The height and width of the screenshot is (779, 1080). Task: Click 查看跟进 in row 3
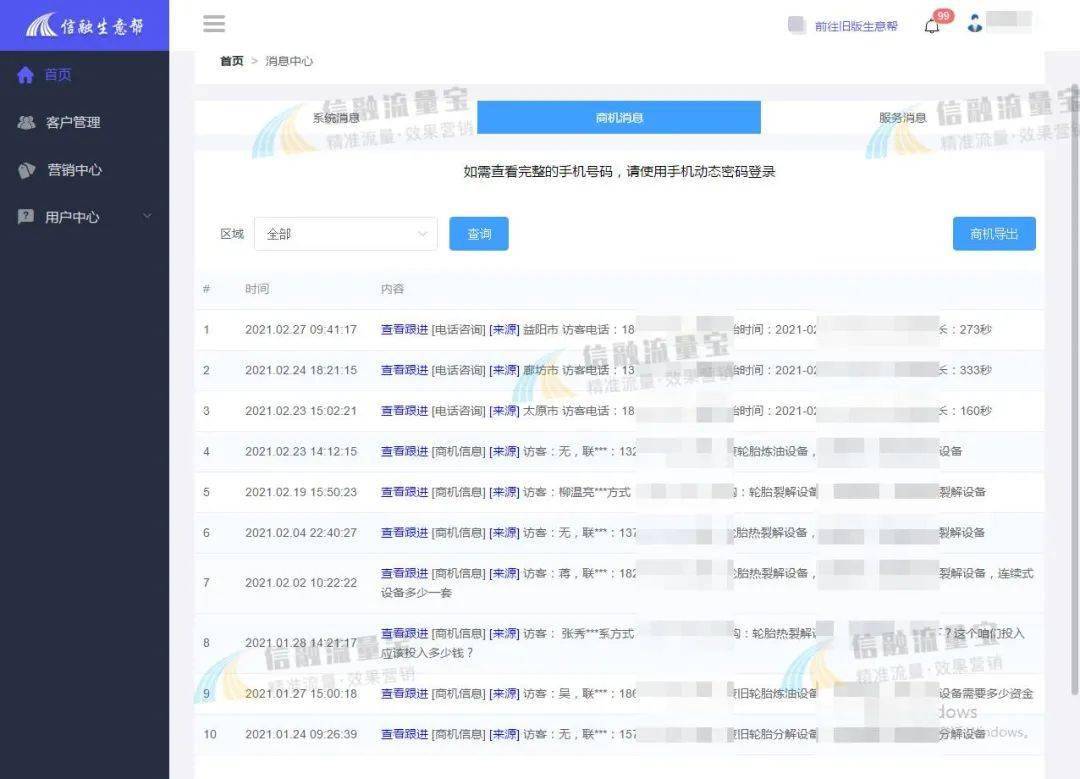point(404,411)
